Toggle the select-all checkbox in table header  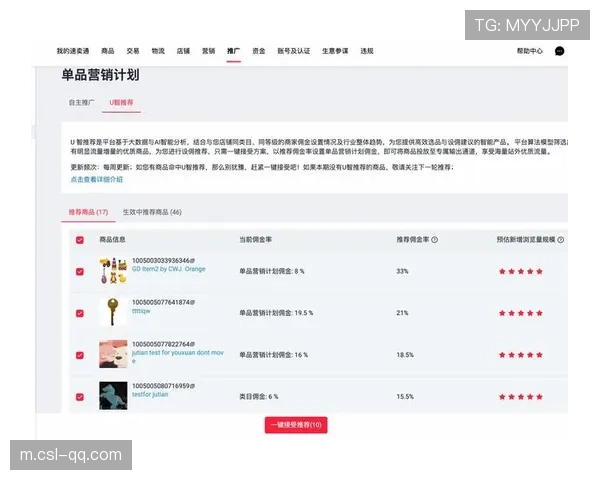click(80, 240)
